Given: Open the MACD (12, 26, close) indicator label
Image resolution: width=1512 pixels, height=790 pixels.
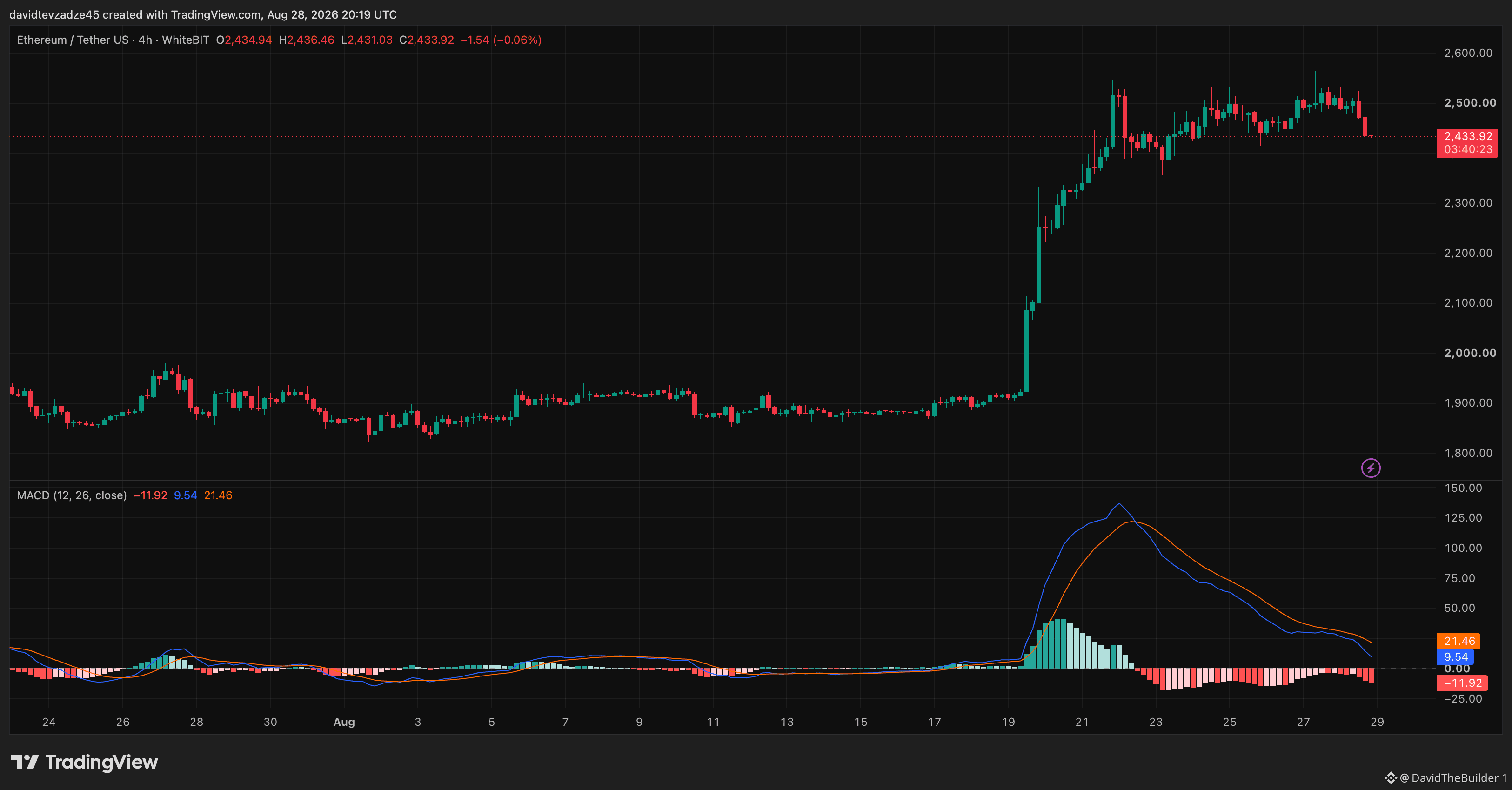Looking at the screenshot, I should [x=72, y=495].
